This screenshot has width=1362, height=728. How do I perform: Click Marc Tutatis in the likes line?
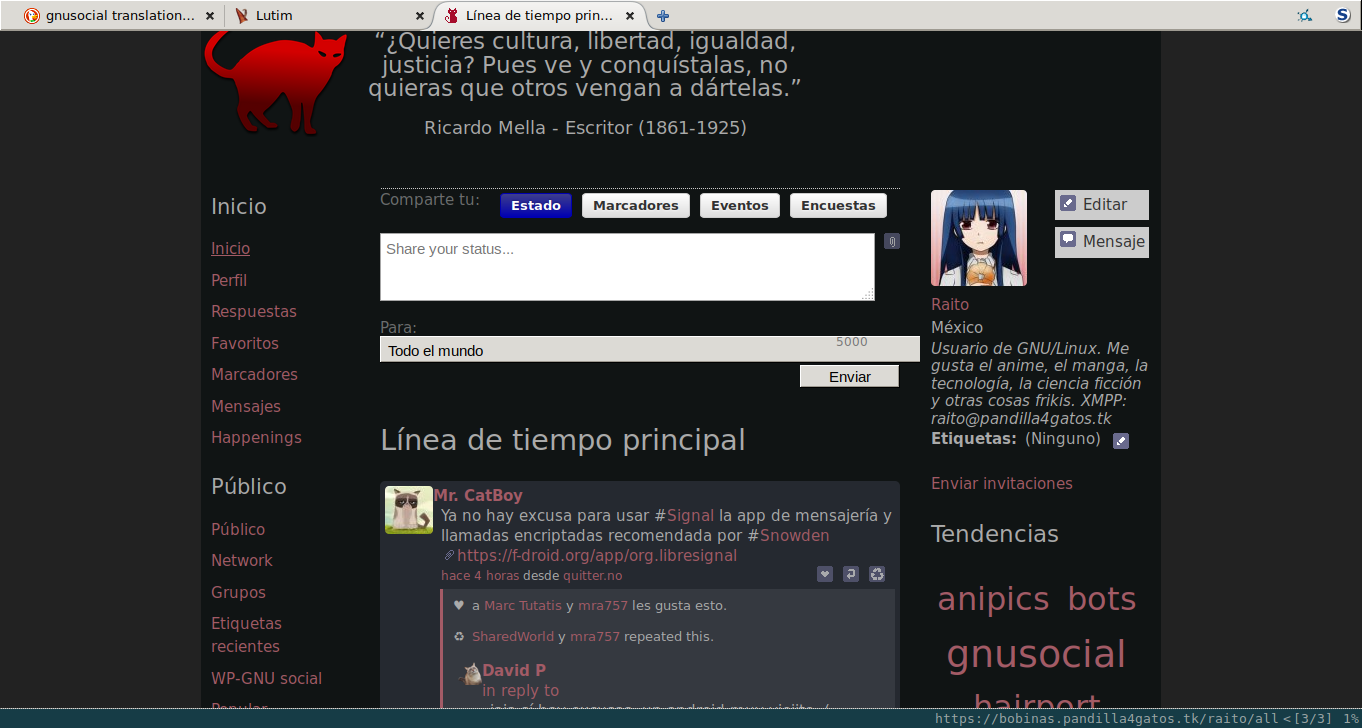click(x=521, y=605)
